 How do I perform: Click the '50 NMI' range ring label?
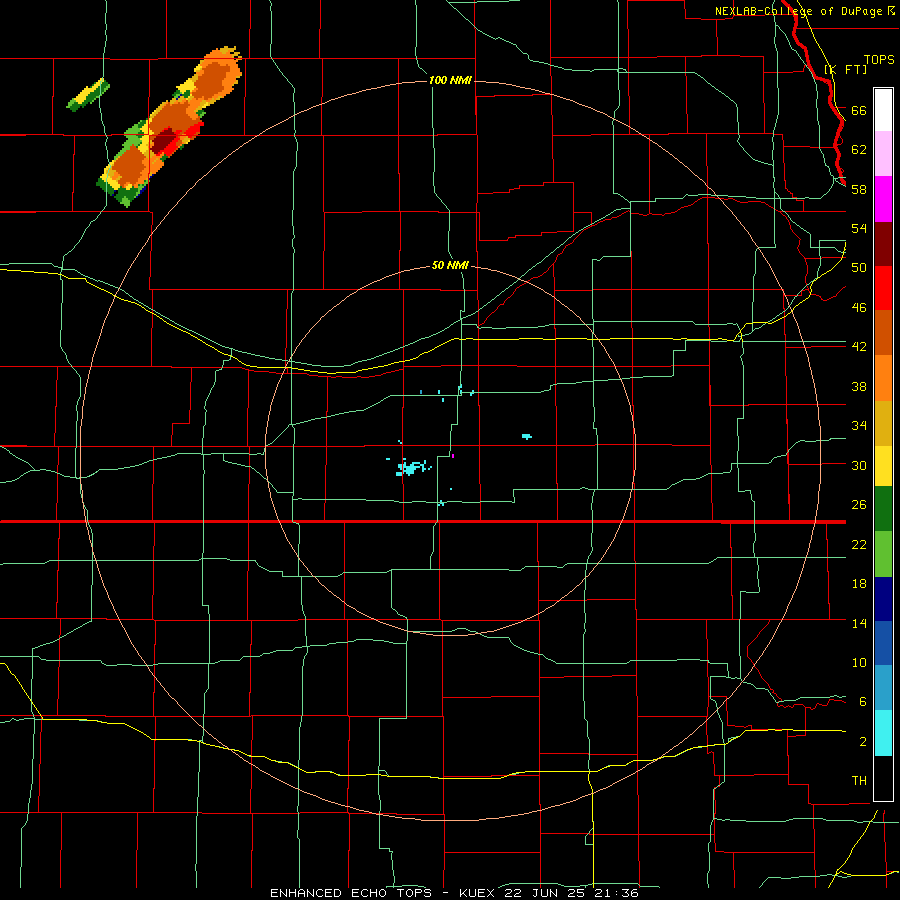point(450,265)
